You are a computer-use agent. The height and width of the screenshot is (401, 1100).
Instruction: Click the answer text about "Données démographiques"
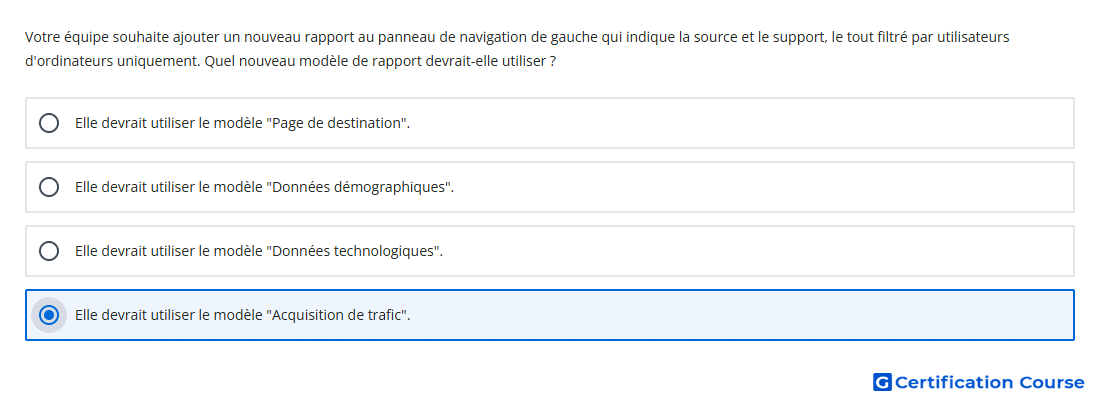pos(264,187)
